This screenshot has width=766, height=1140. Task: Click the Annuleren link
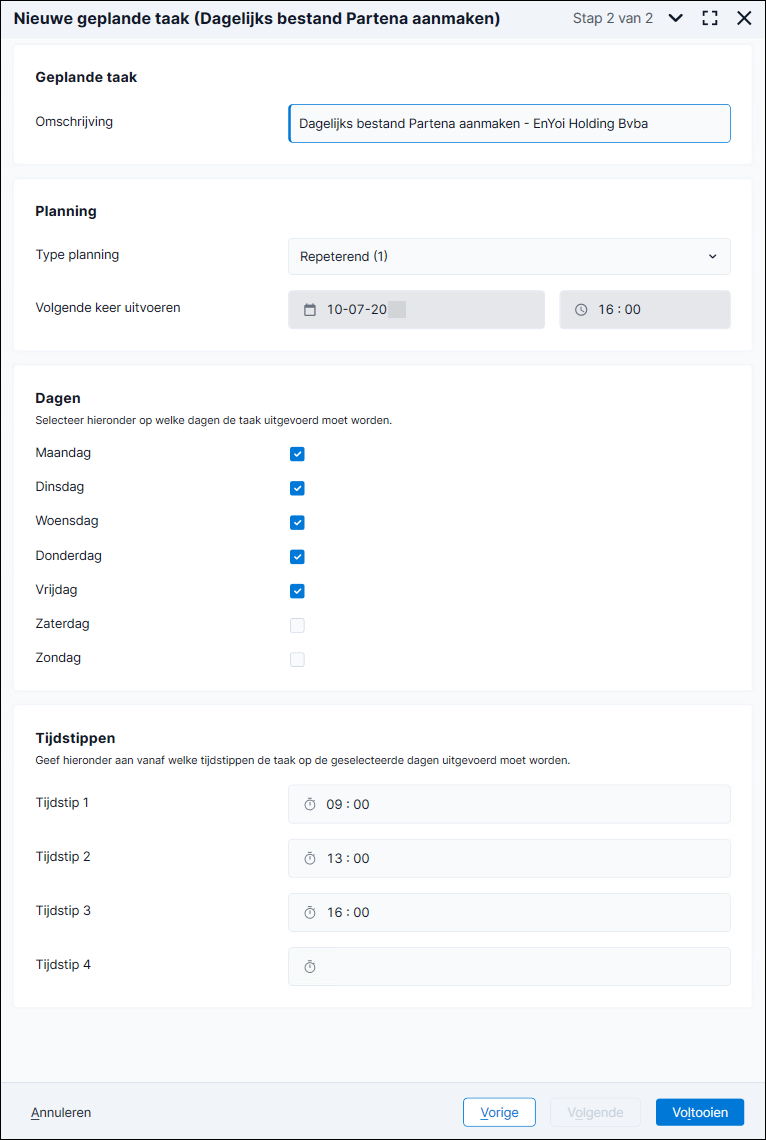click(x=61, y=1112)
